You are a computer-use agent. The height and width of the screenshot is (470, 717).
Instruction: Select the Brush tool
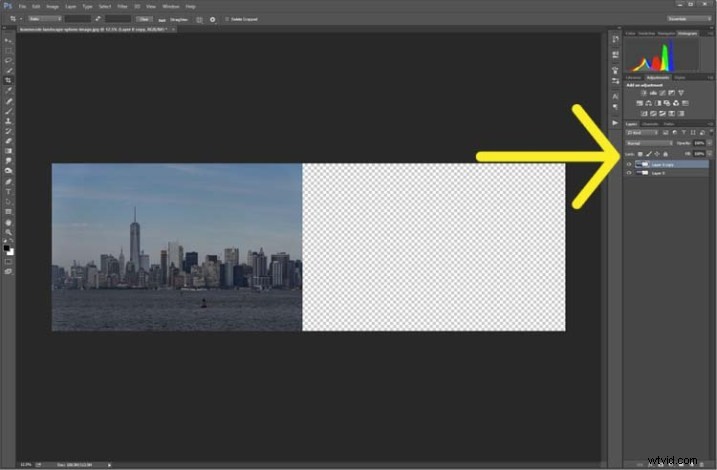pyautogui.click(x=8, y=111)
